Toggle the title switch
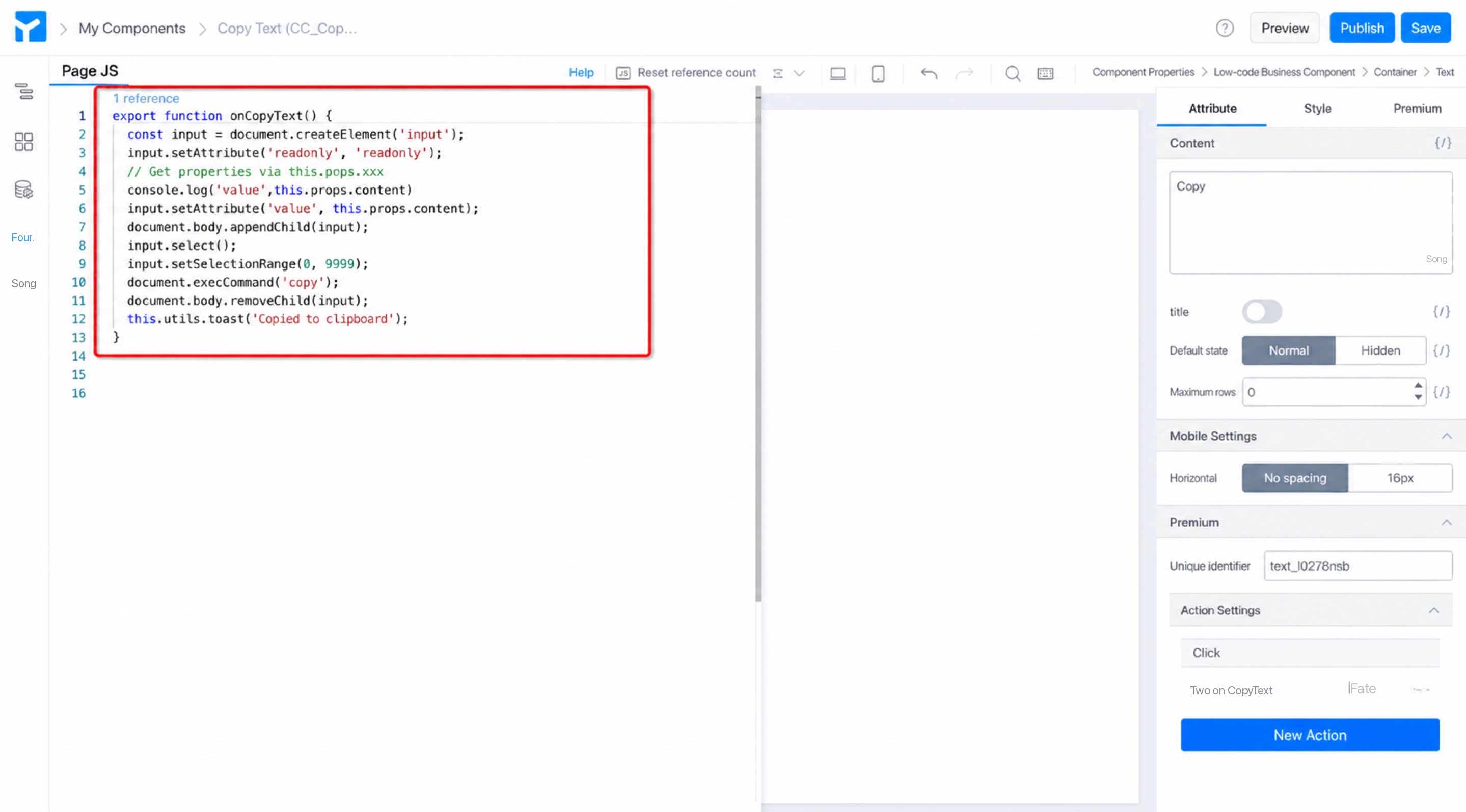Viewport: 1466px width, 812px height. 1262,312
